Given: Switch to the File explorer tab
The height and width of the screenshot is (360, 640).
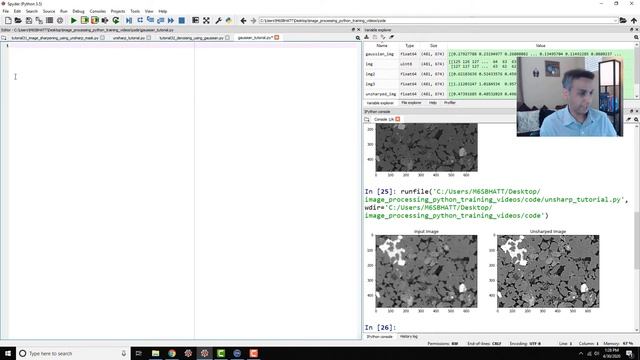Looking at the screenshot, I should pyautogui.click(x=411, y=103).
